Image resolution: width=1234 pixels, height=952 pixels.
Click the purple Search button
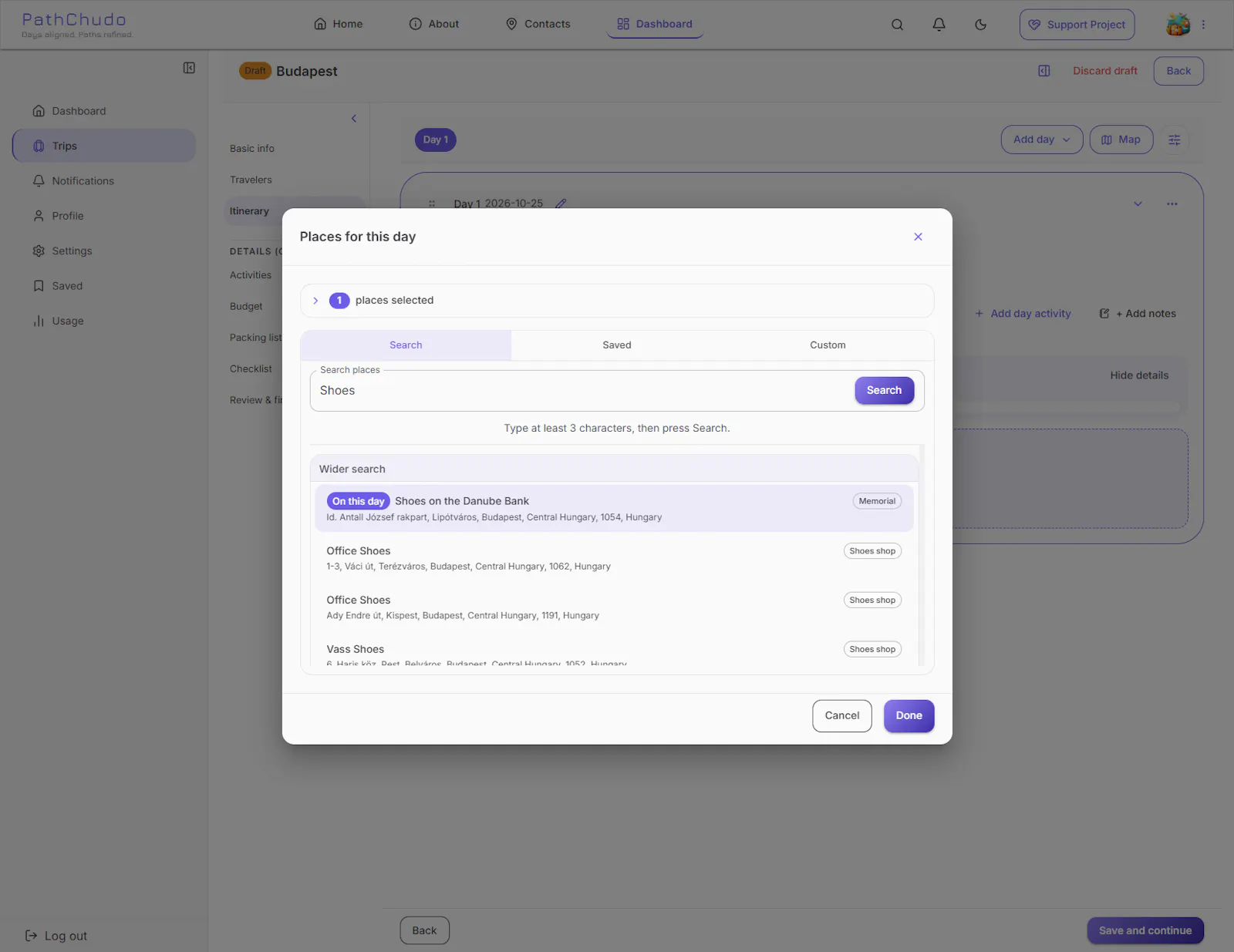click(x=884, y=391)
